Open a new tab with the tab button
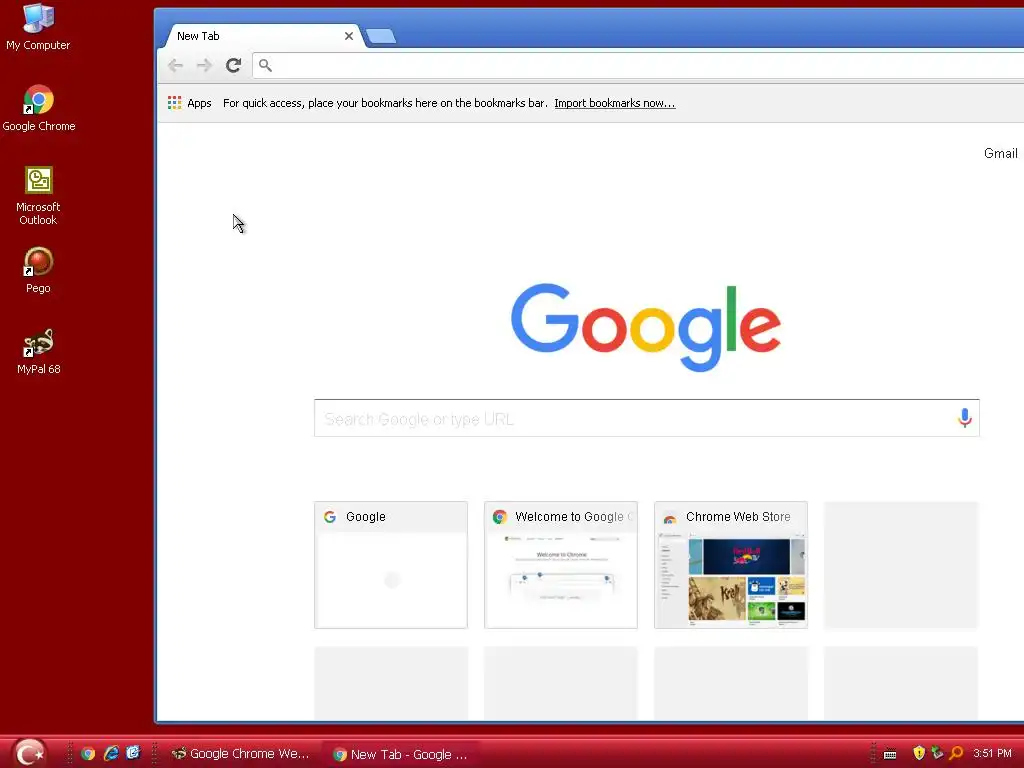This screenshot has width=1024, height=768. coord(381,36)
